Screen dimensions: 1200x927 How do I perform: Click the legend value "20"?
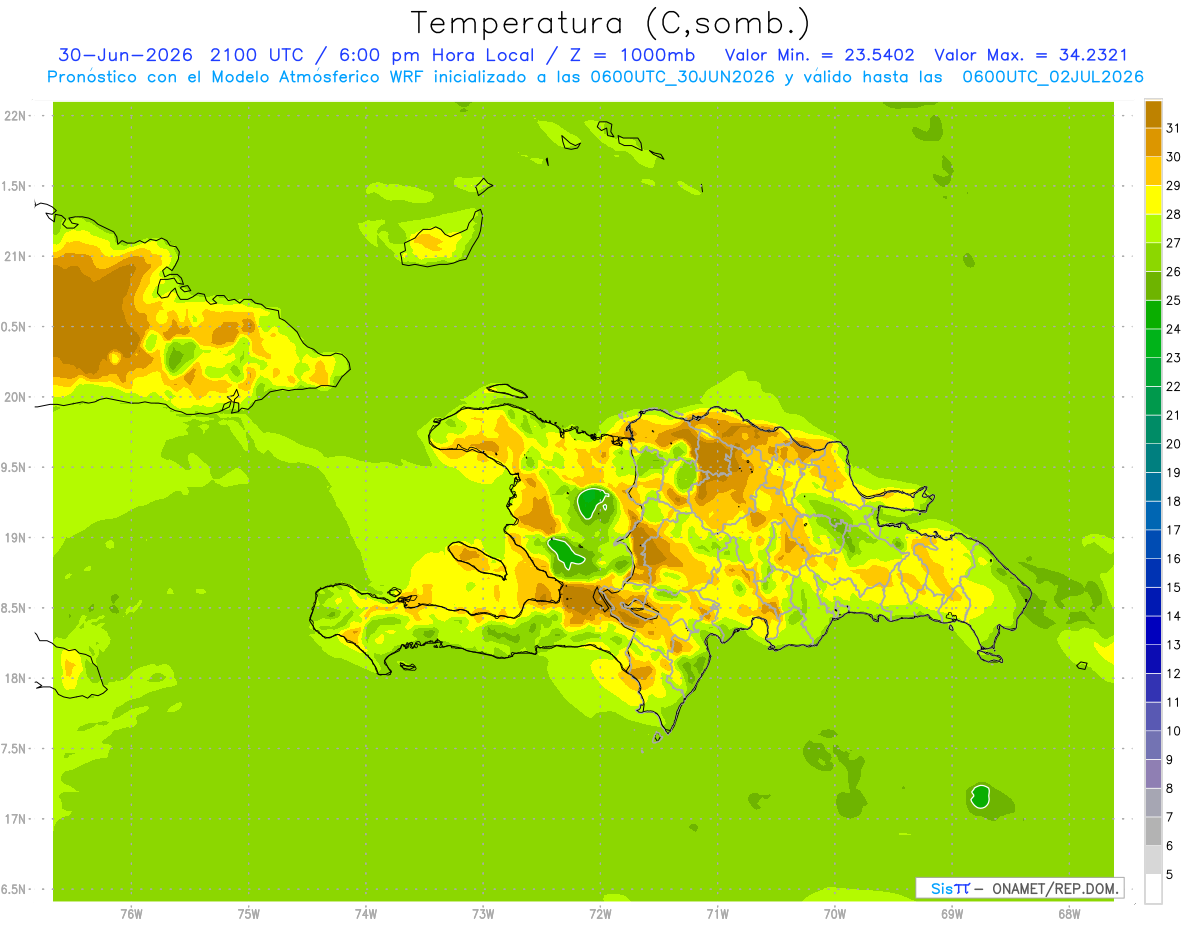pos(1174,444)
